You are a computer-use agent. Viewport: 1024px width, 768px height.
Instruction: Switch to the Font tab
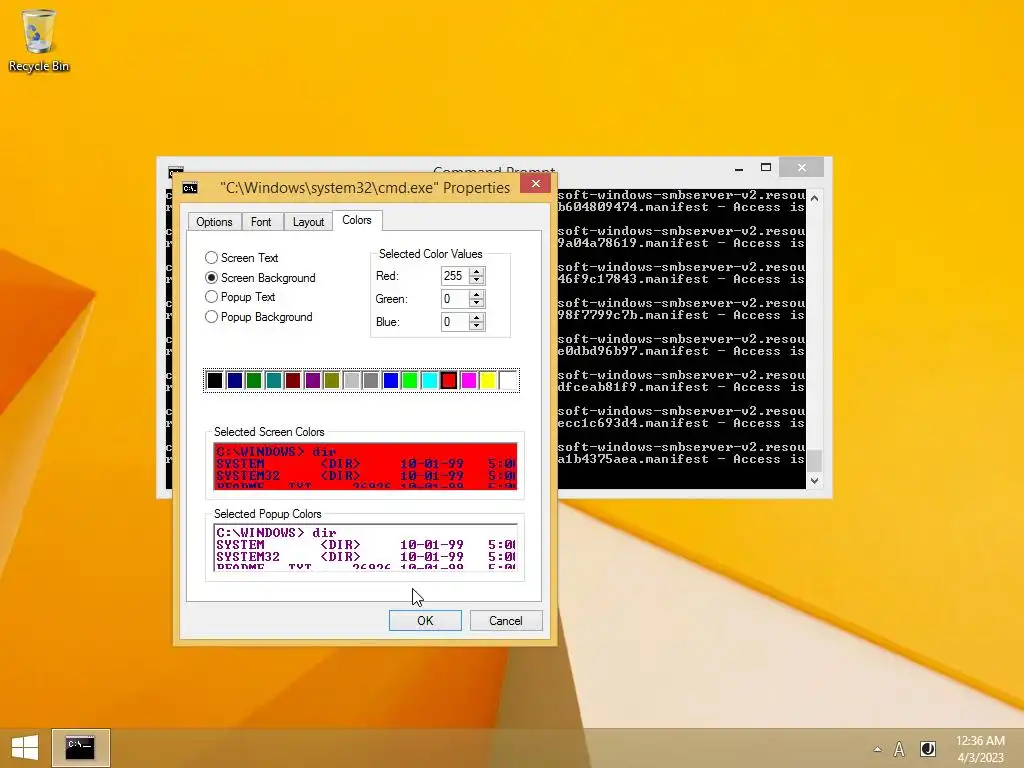pos(261,222)
